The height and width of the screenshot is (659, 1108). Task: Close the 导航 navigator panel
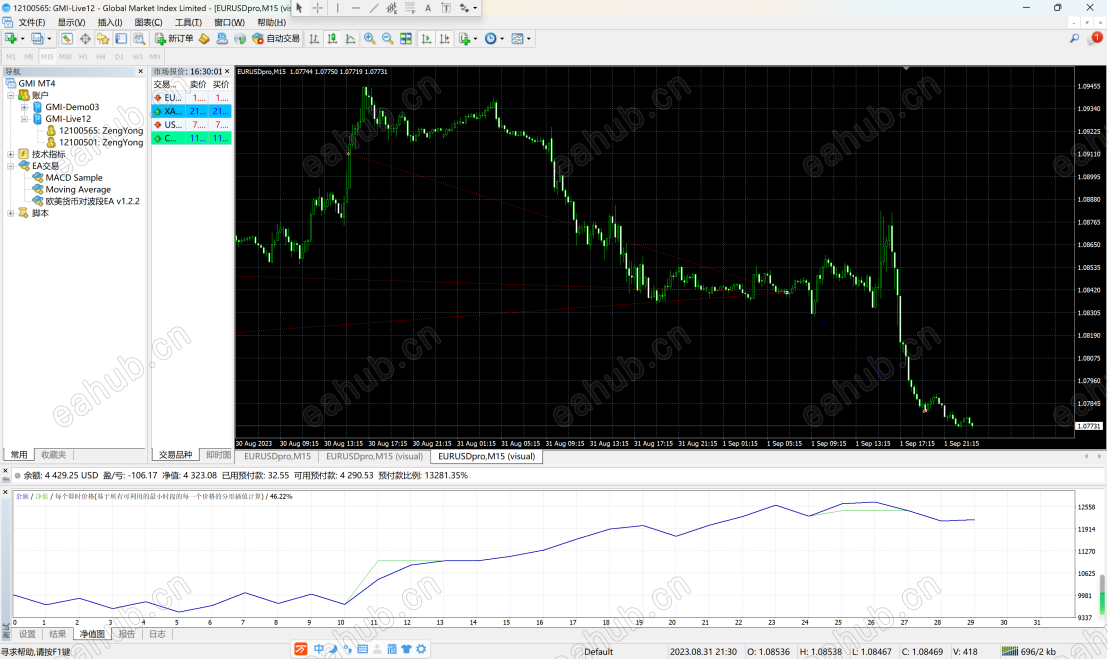(x=140, y=71)
